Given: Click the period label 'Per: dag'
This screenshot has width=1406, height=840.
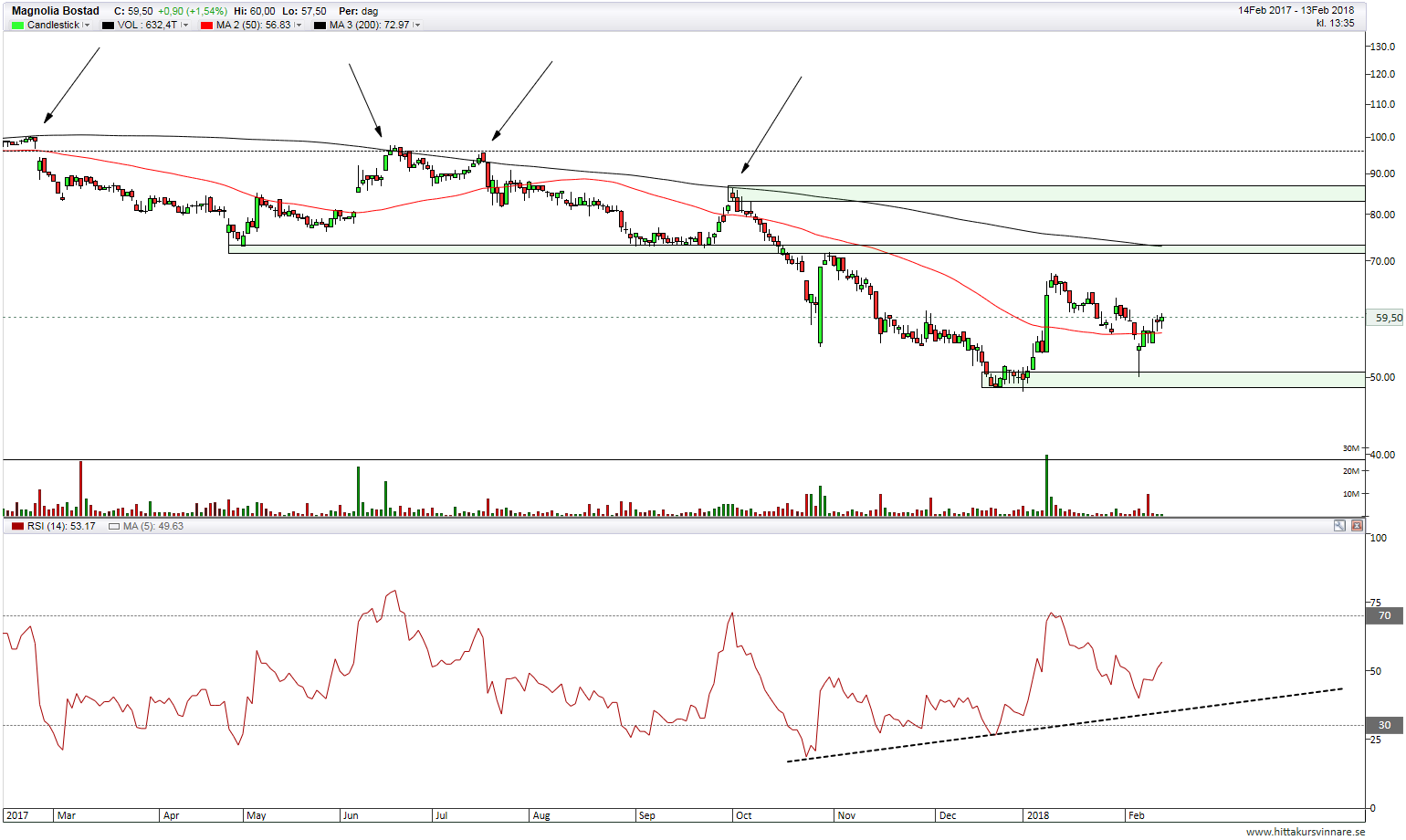Looking at the screenshot, I should (358, 11).
